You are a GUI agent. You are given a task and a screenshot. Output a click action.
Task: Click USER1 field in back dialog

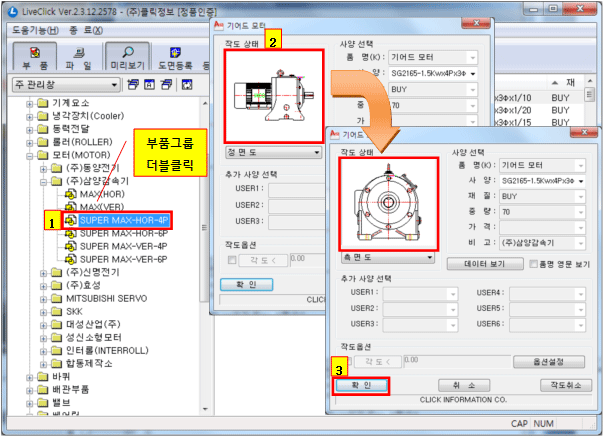pos(297,190)
